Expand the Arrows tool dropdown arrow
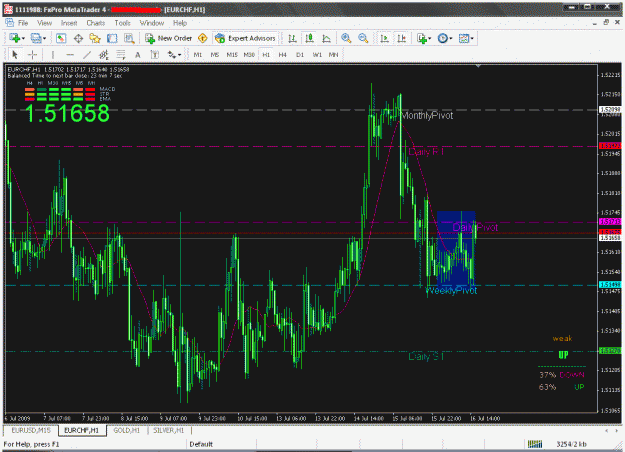The height and width of the screenshot is (452, 625). click(x=180, y=55)
